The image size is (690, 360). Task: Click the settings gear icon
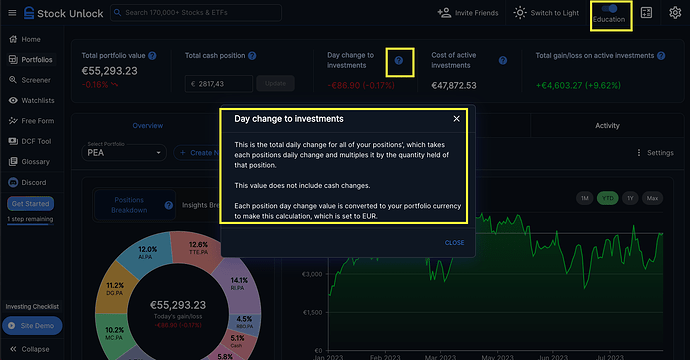675,13
